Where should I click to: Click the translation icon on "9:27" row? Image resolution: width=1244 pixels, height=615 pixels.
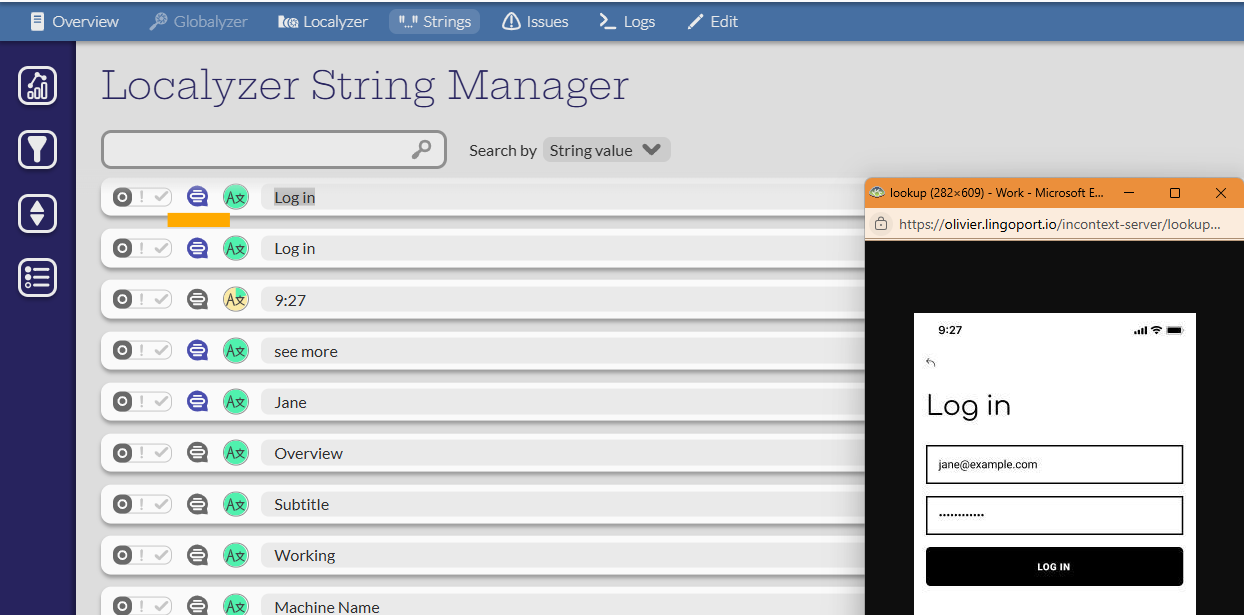click(235, 299)
